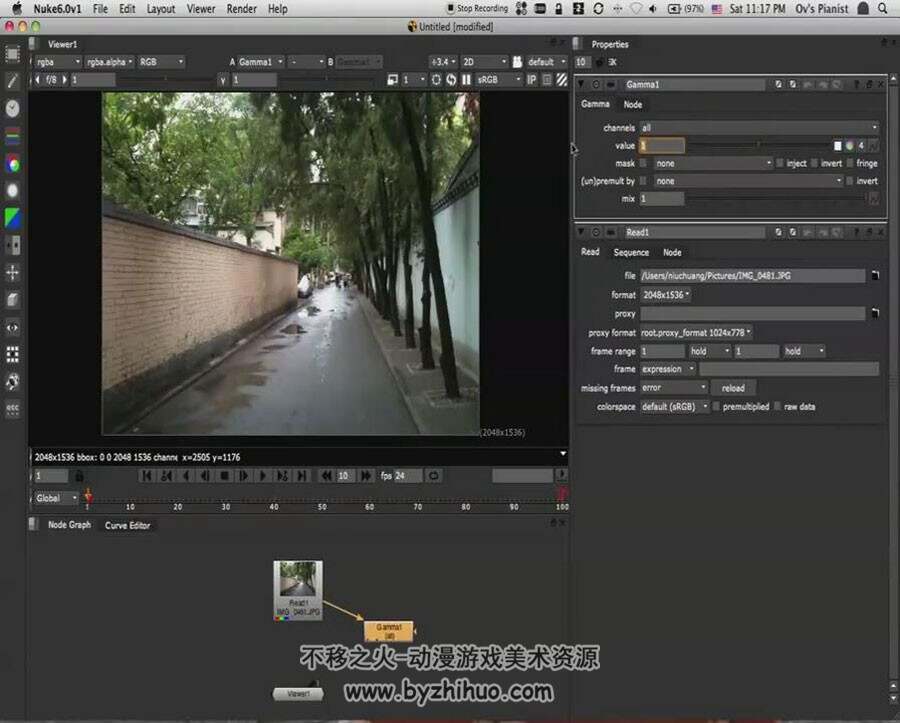Screen dimensions: 900x723
Task: Open the Gamma1 value animation menu
Action: (x=873, y=146)
